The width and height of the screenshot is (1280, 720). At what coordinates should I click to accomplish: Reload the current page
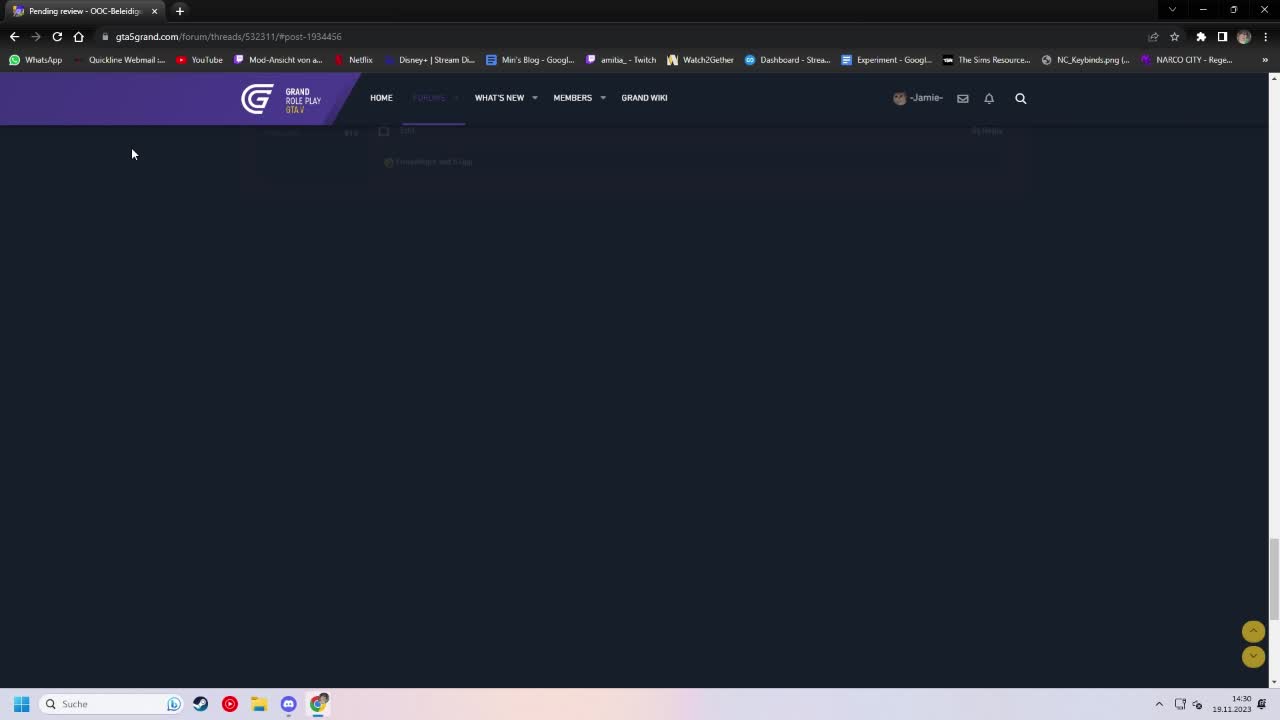point(57,37)
